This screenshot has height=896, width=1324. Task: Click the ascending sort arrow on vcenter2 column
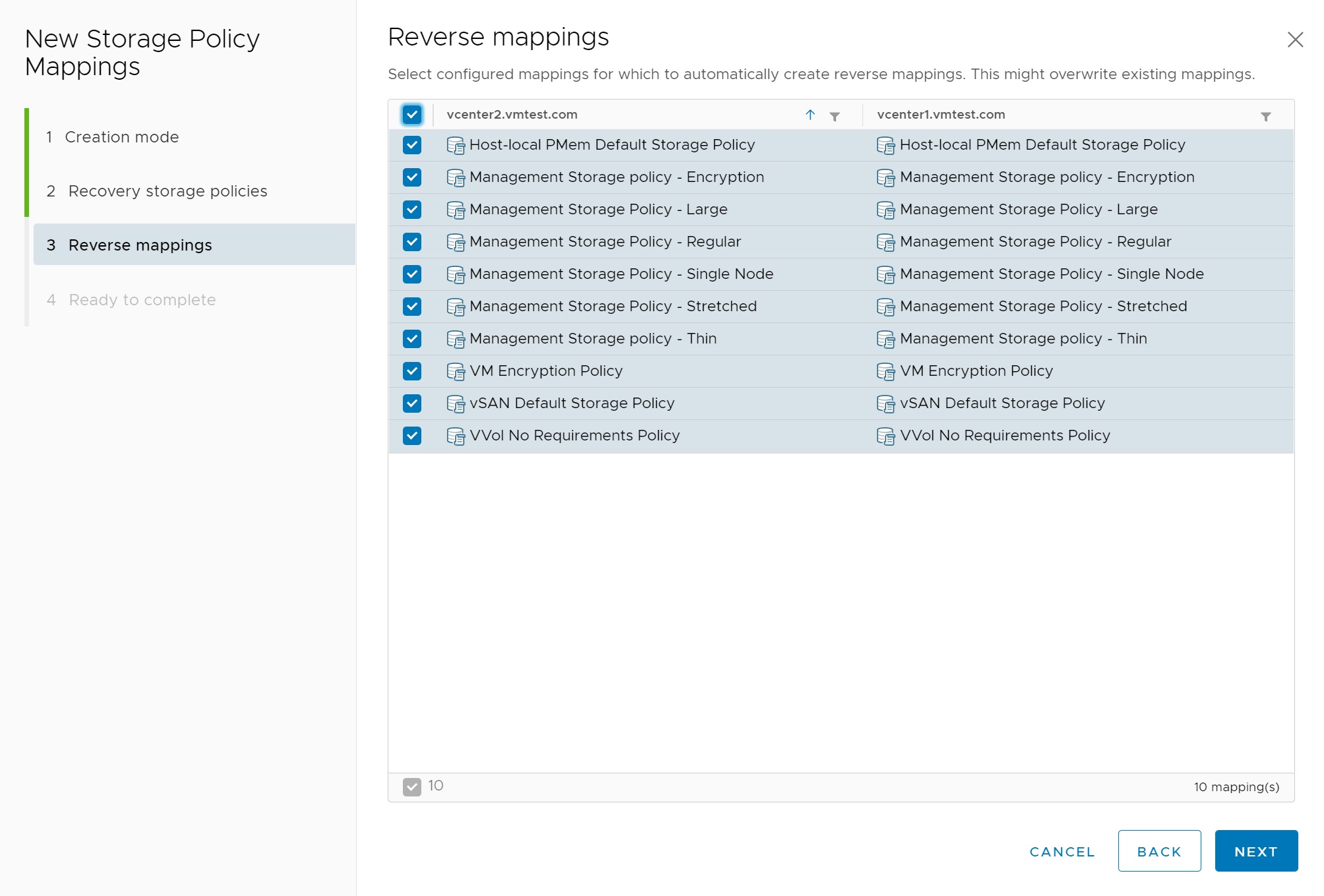point(810,115)
